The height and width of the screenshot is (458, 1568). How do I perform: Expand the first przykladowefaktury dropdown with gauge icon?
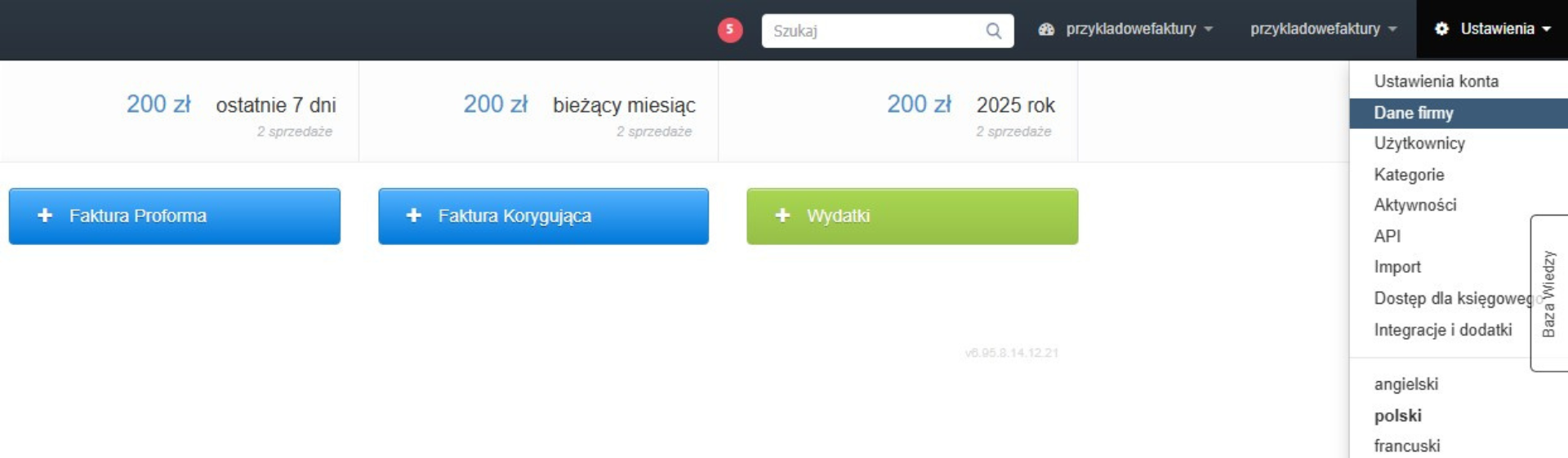click(1125, 29)
